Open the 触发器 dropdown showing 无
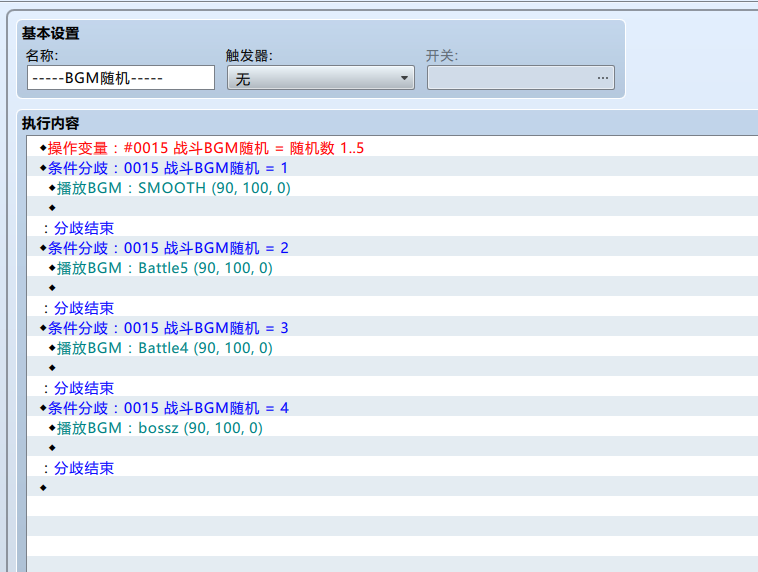Viewport: 758px width, 572px height. point(321,78)
